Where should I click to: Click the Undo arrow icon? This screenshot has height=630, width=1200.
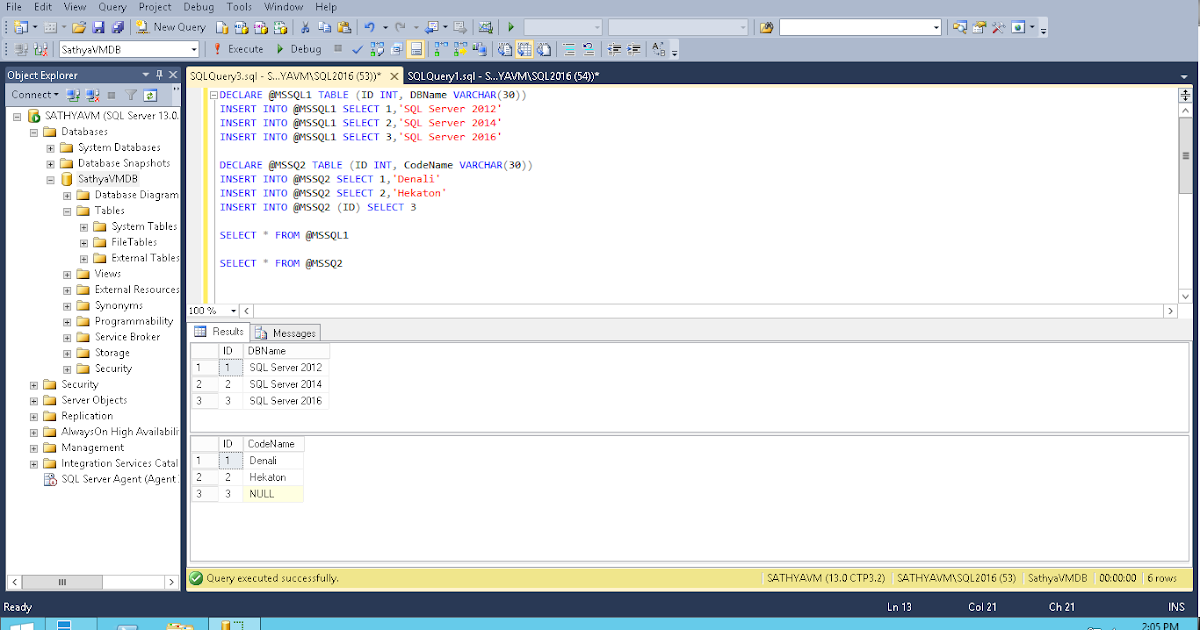tap(369, 27)
